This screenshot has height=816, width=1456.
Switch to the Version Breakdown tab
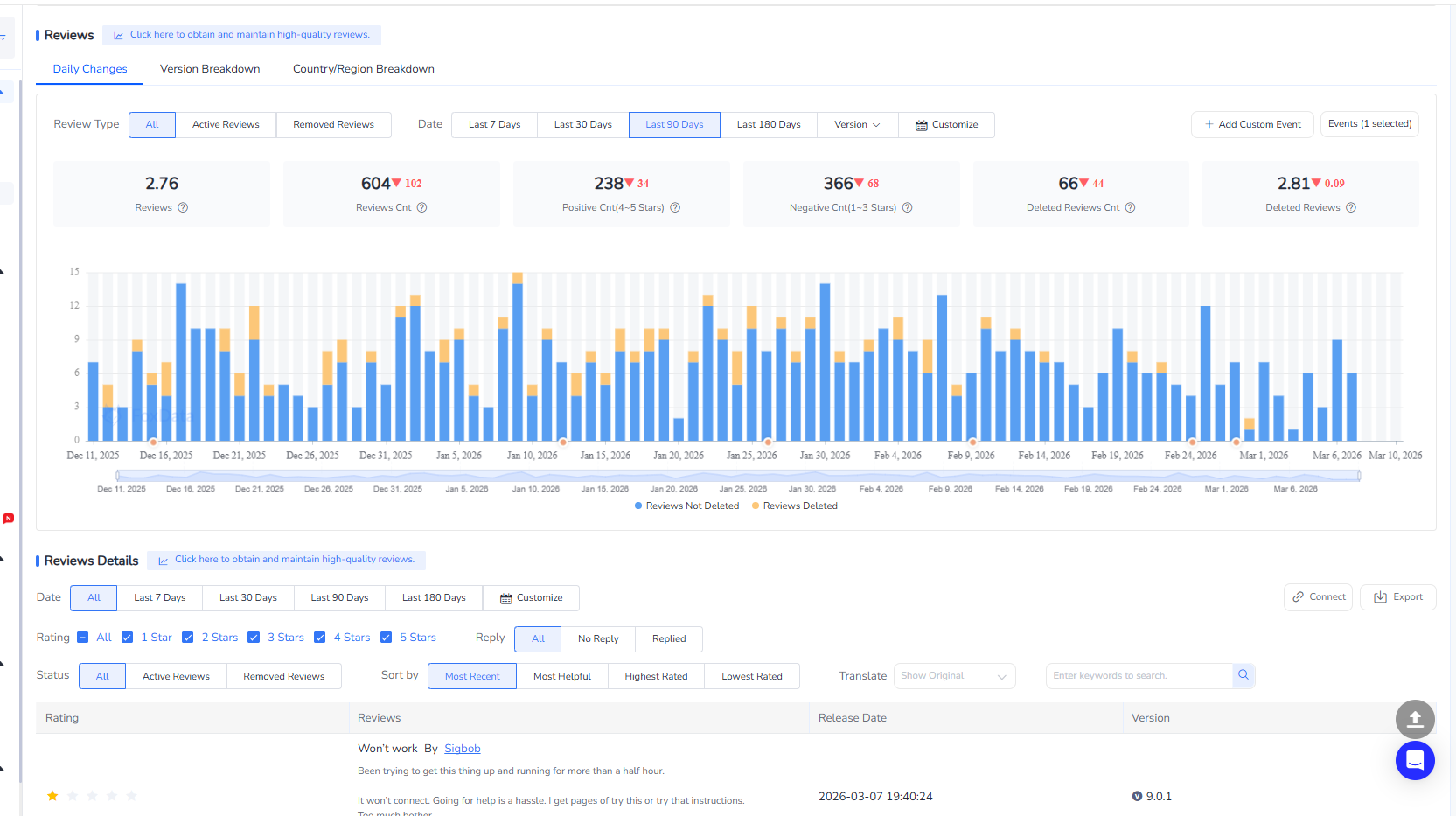pos(210,69)
